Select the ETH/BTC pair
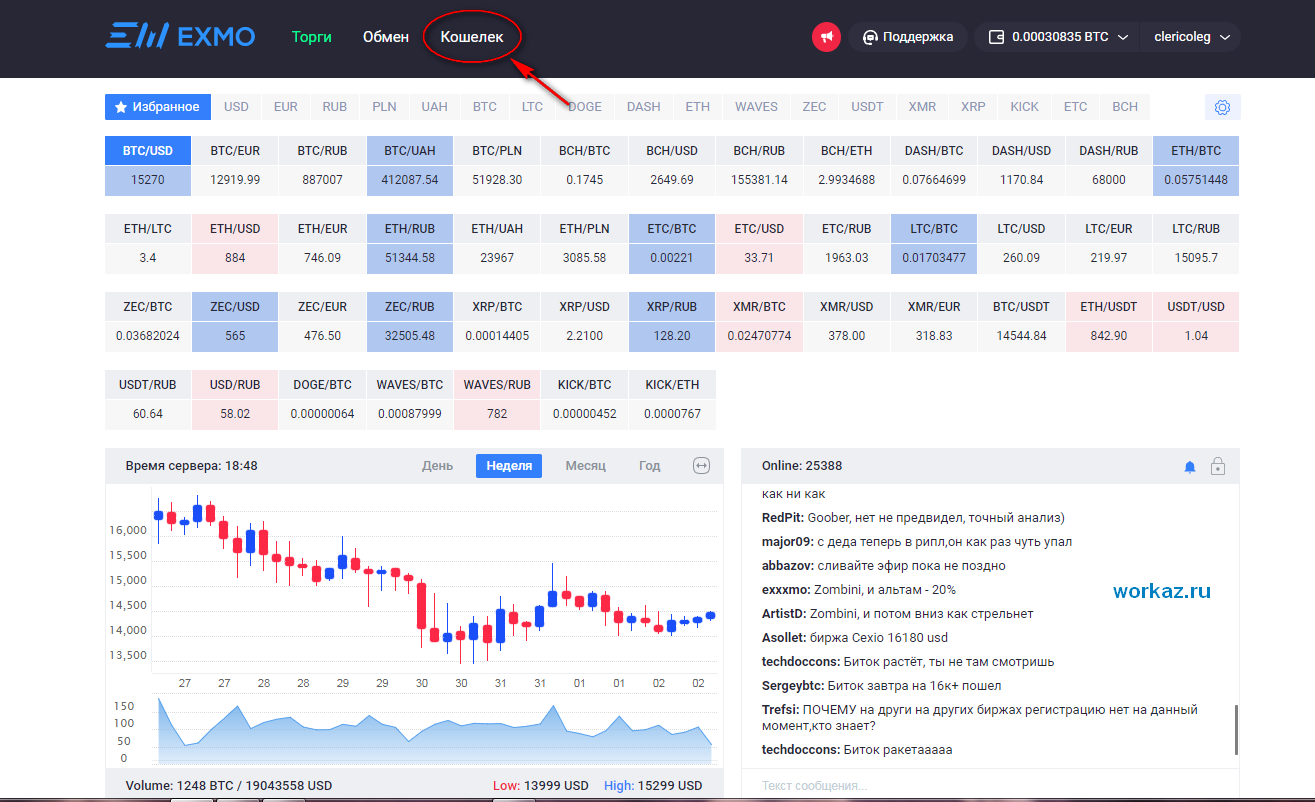1315x802 pixels. pos(1196,166)
